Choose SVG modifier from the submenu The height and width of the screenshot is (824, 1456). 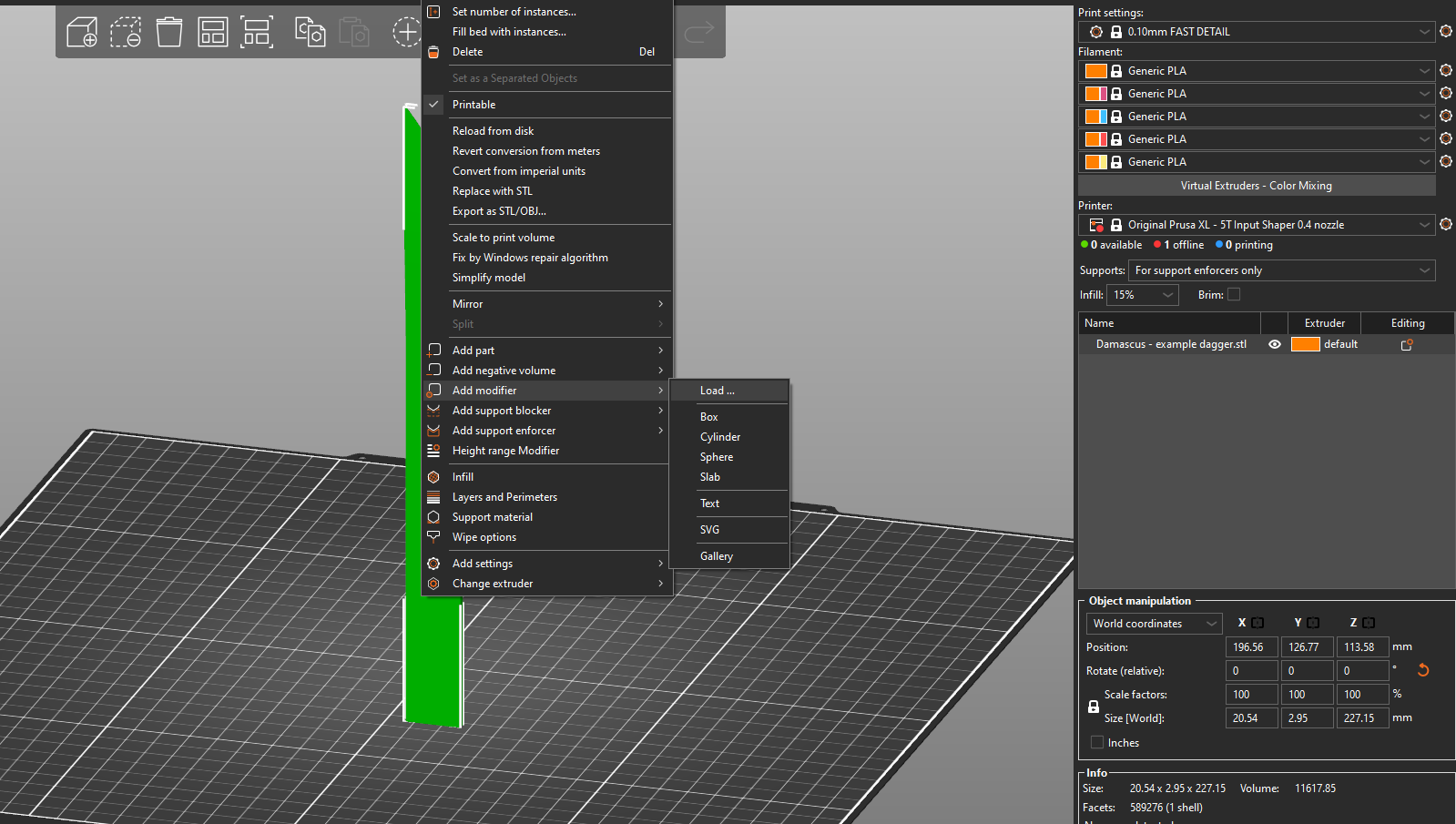[729, 530]
